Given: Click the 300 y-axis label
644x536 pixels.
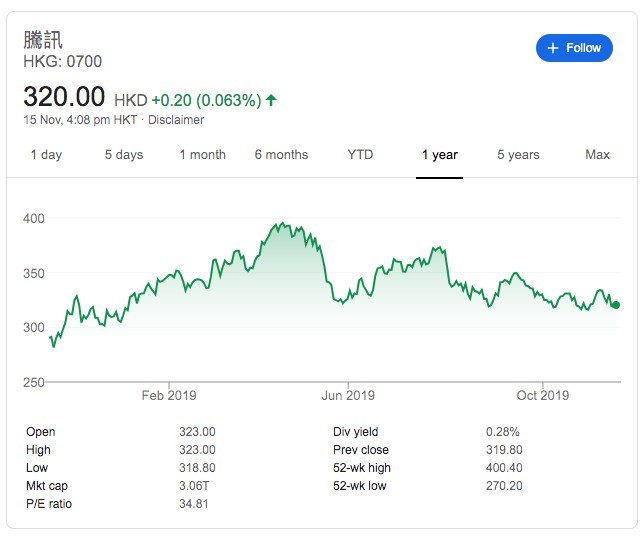Looking at the screenshot, I should coord(34,328).
